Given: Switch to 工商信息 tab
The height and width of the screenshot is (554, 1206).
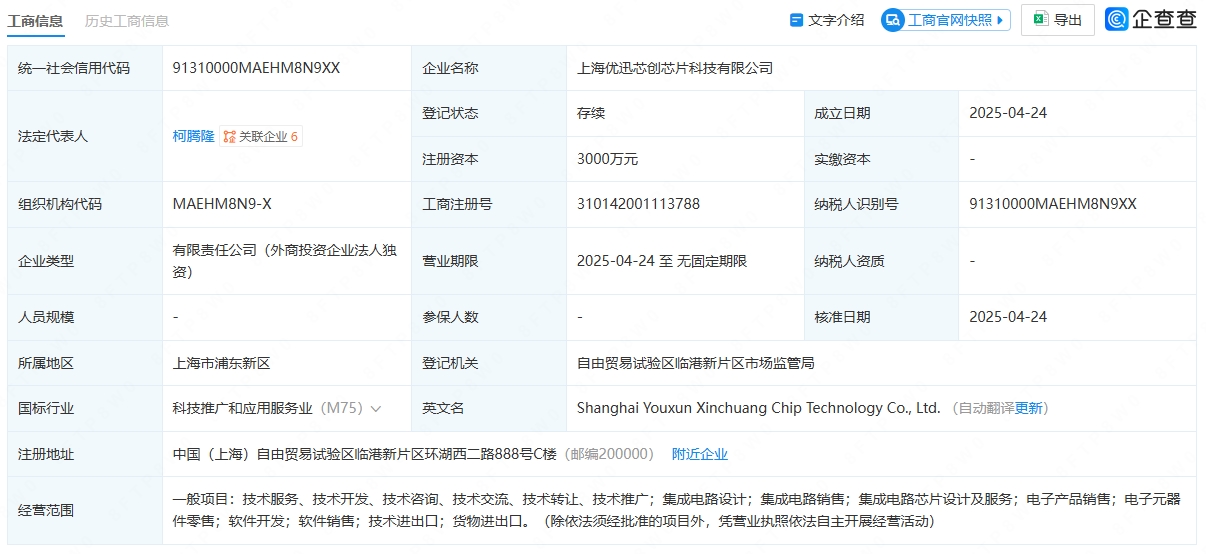Looking at the screenshot, I should tap(35, 20).
